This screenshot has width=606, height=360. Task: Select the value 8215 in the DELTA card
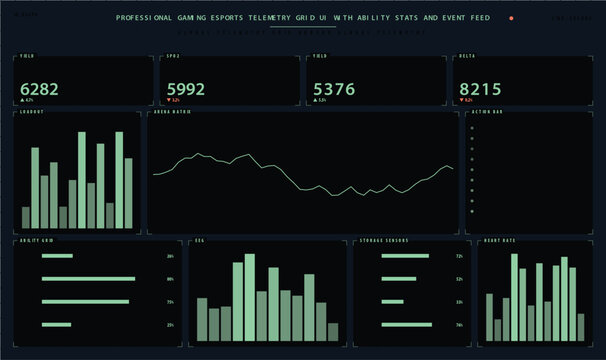480,89
